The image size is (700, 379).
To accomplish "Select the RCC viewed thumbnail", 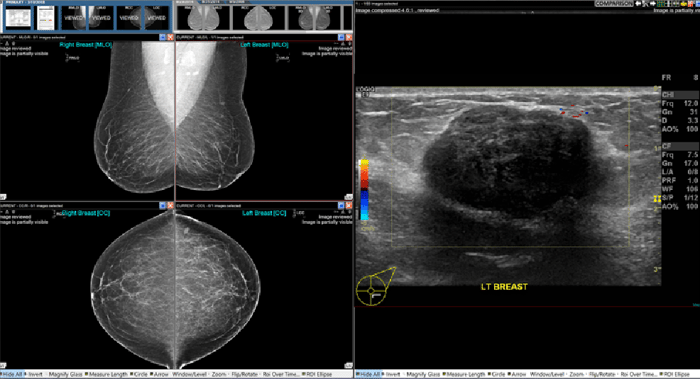I will pos(129,18).
